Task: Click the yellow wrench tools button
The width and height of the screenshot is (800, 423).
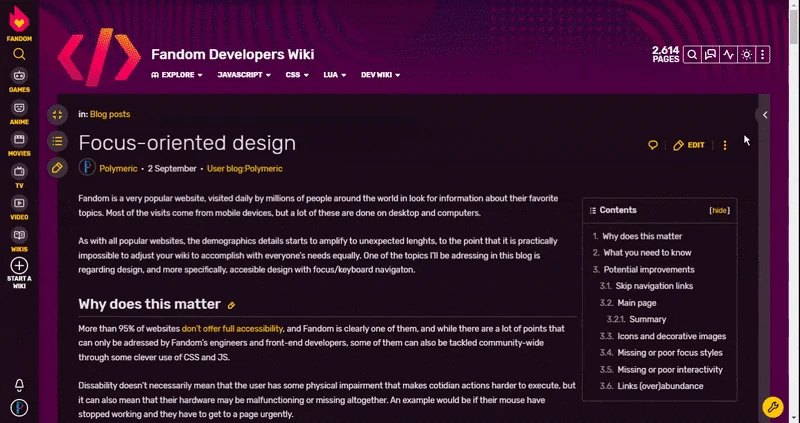Action: click(x=772, y=407)
